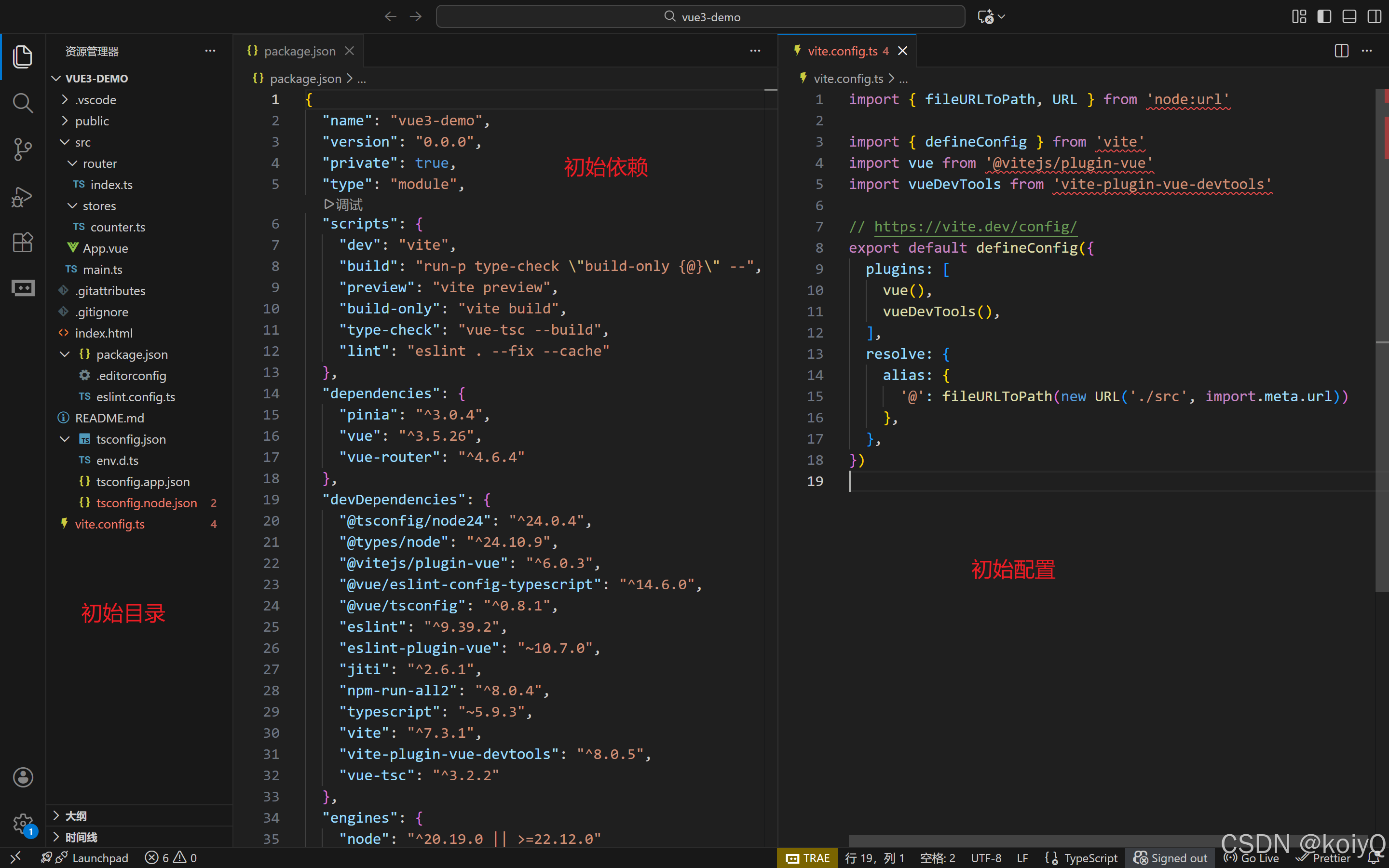This screenshot has height=868, width=1389.
Task: Click the right editor vertical scrollbar
Action: [x=1382, y=402]
